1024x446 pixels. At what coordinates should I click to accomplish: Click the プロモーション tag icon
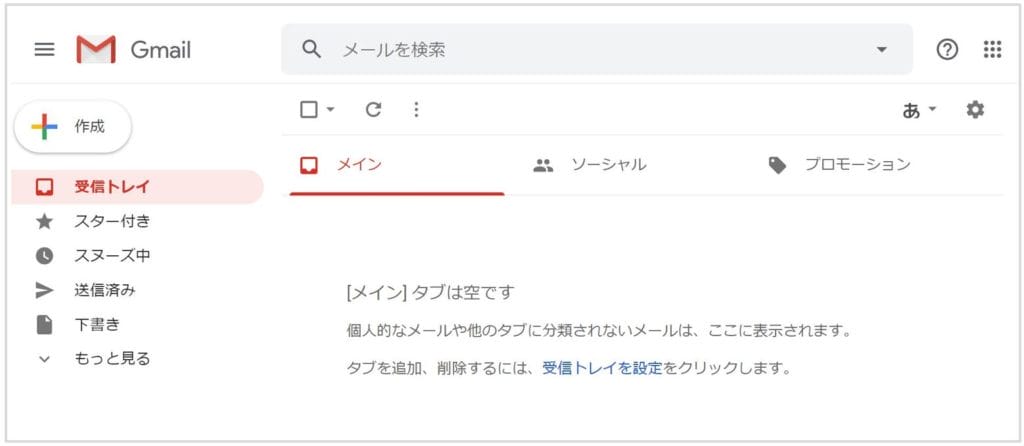click(777, 166)
